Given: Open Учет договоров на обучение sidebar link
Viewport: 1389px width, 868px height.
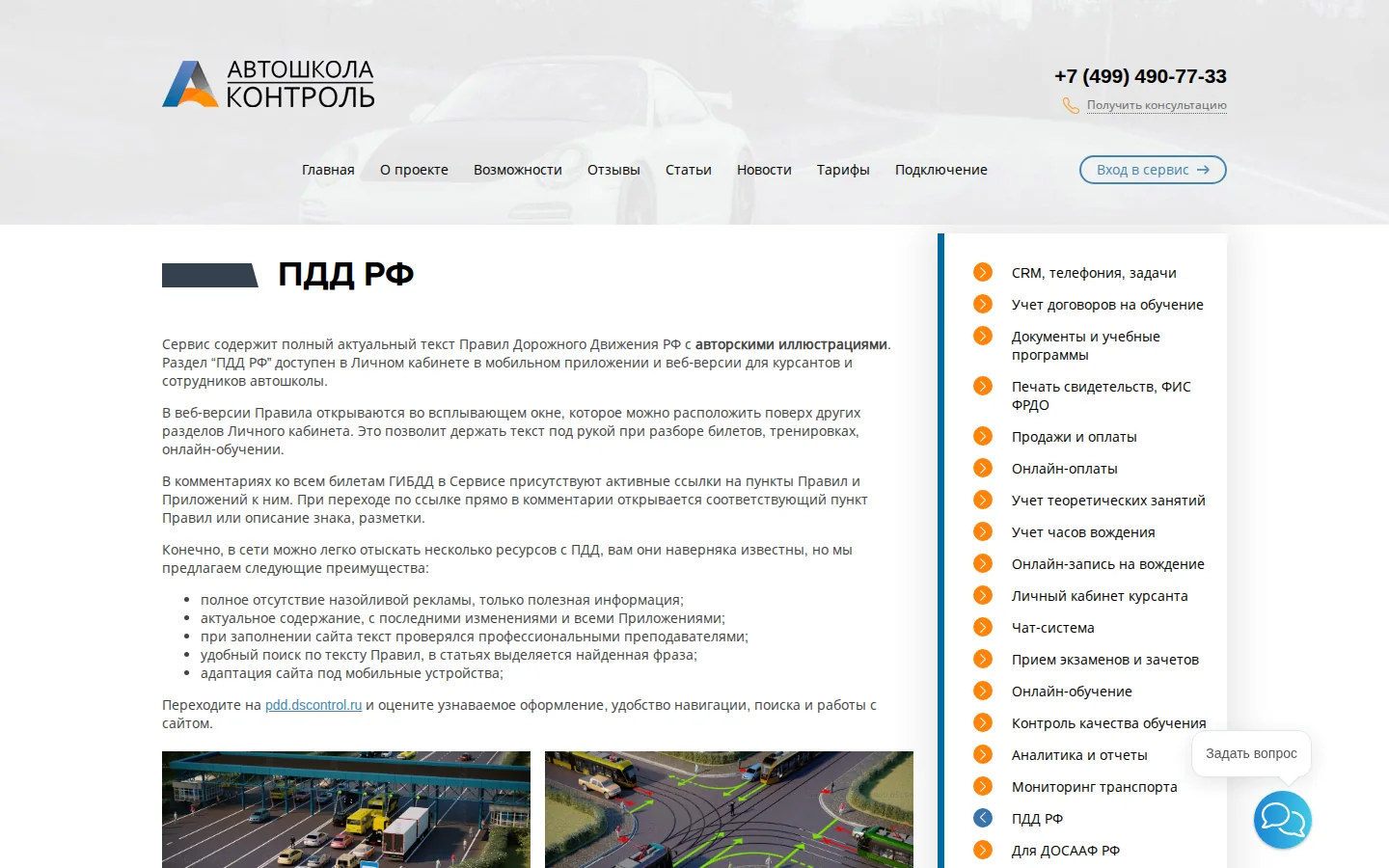Looking at the screenshot, I should [1107, 305].
